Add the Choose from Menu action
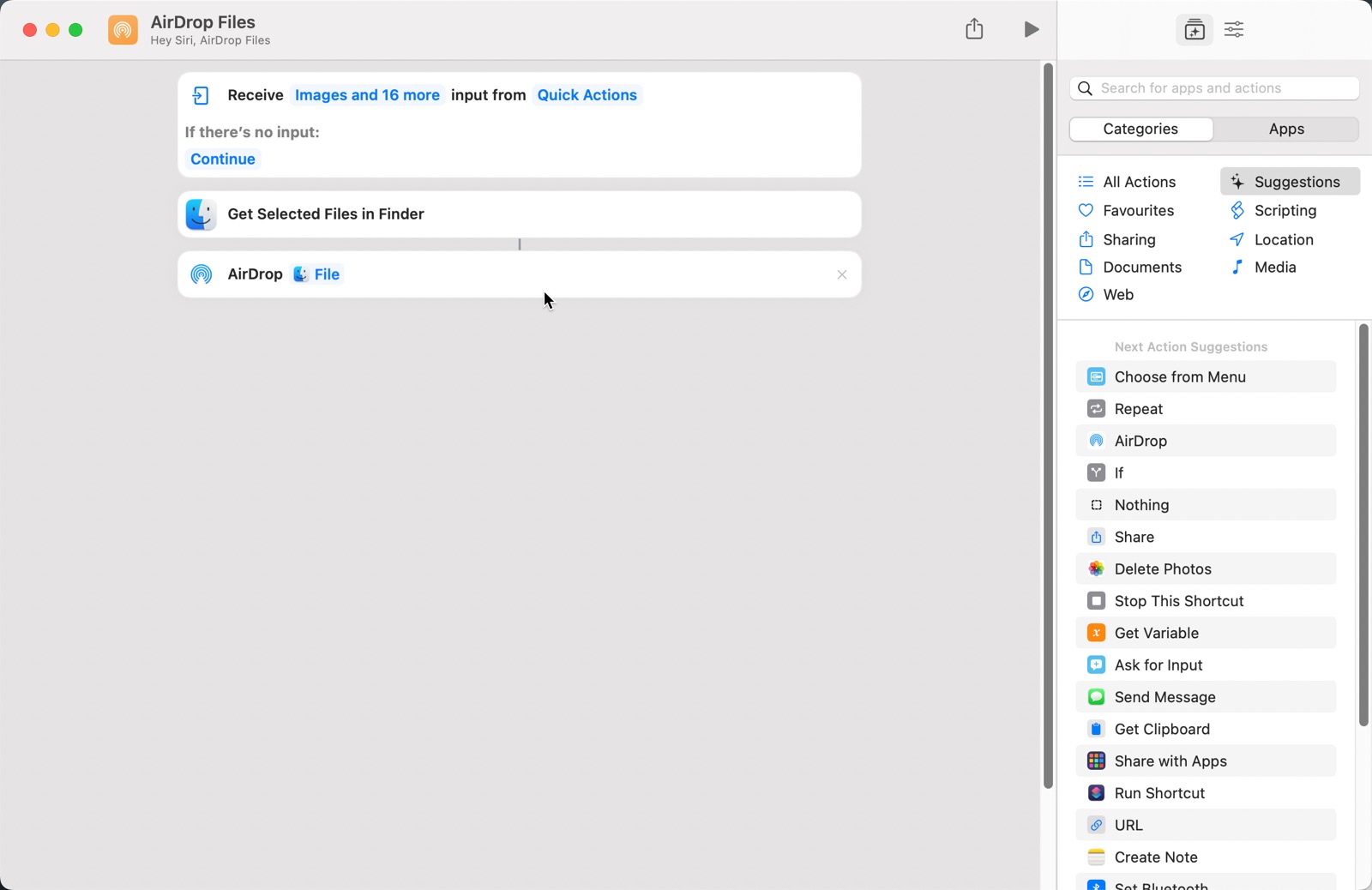 click(x=1206, y=377)
